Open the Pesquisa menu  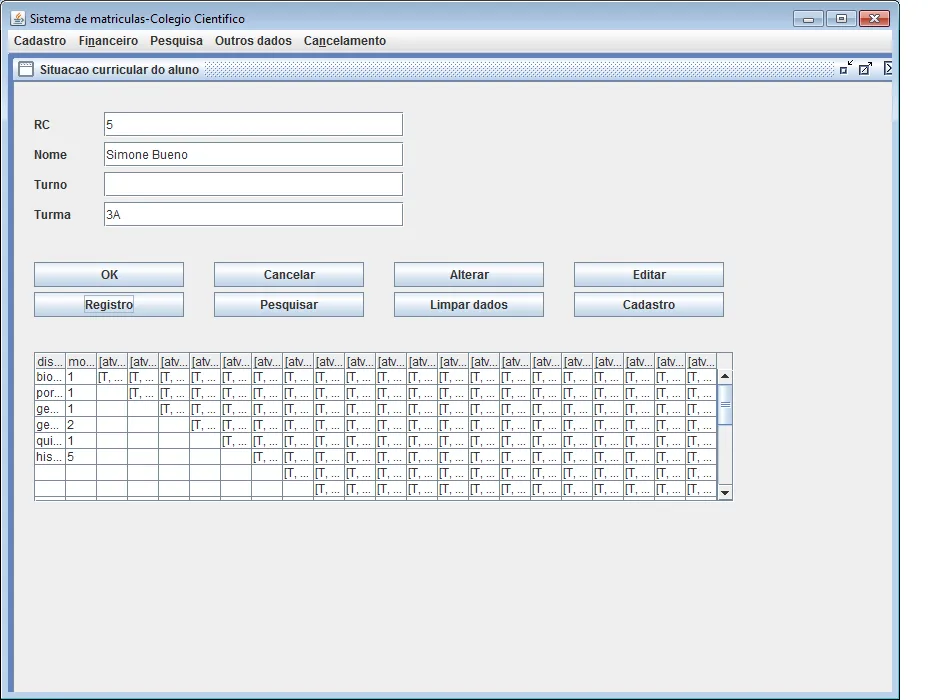(x=176, y=41)
